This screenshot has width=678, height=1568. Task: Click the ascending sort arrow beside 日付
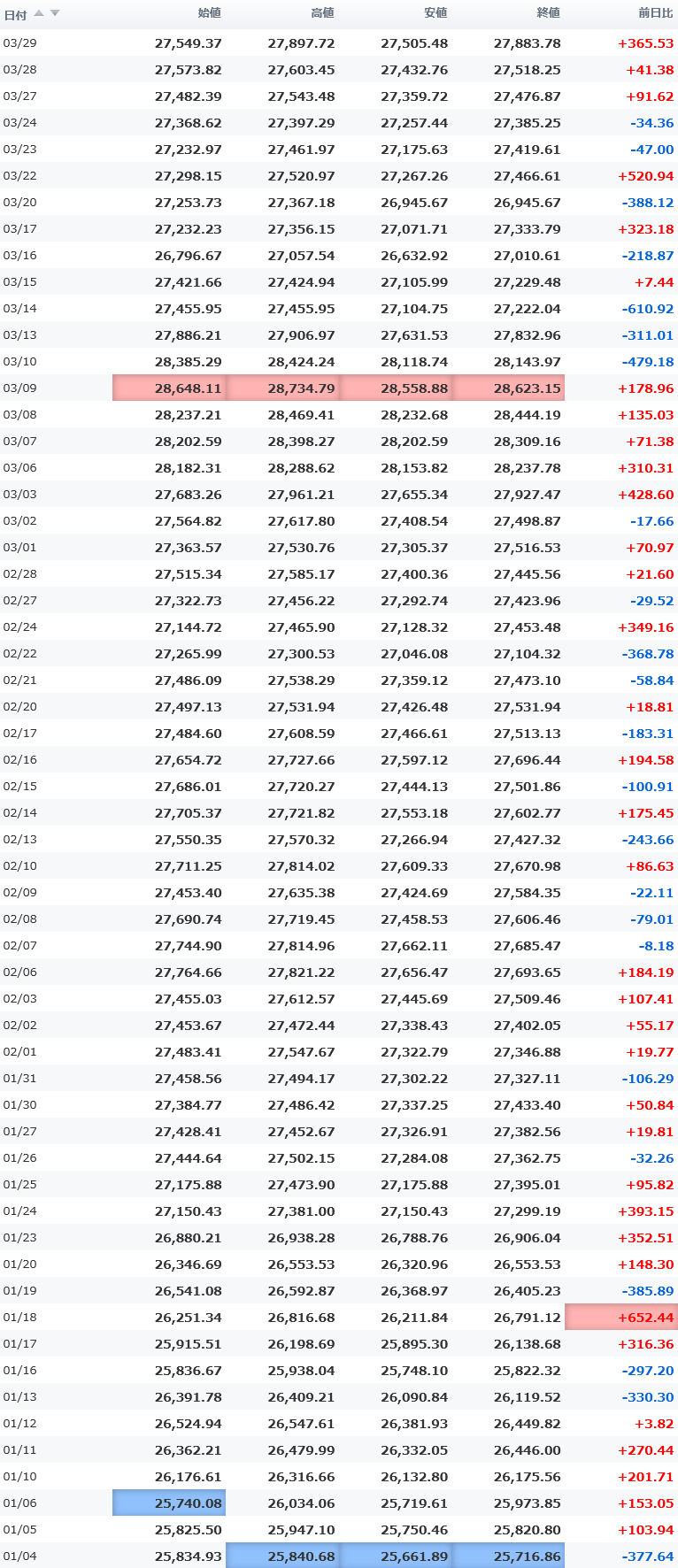click(39, 13)
